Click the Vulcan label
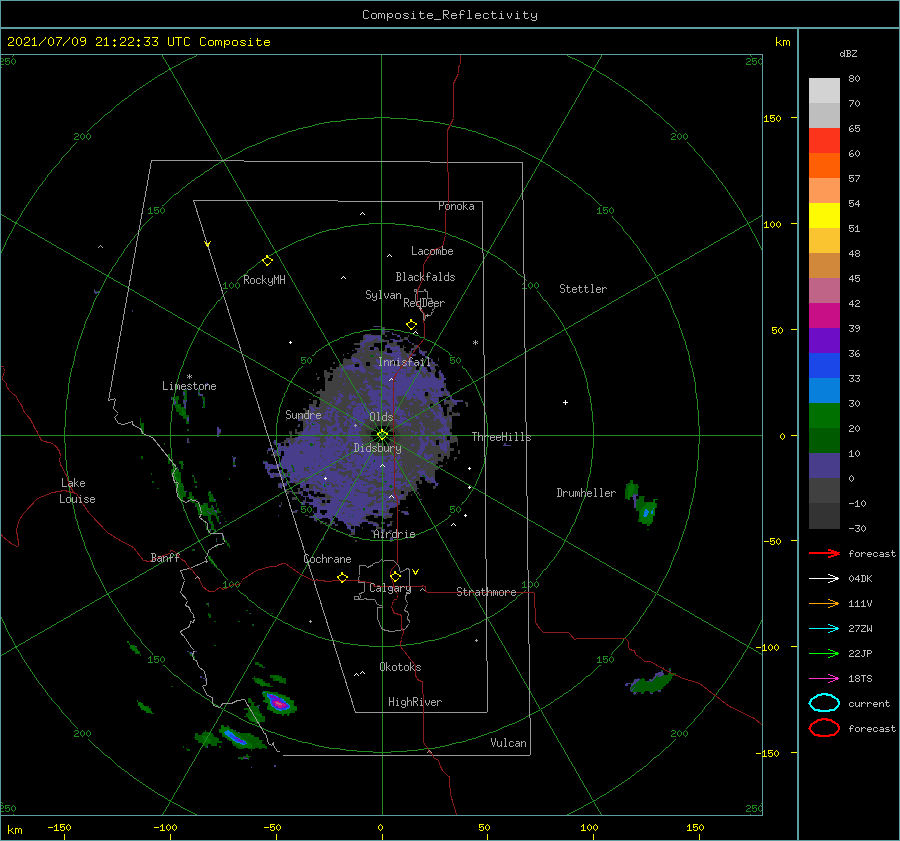The image size is (900, 841). click(x=509, y=743)
